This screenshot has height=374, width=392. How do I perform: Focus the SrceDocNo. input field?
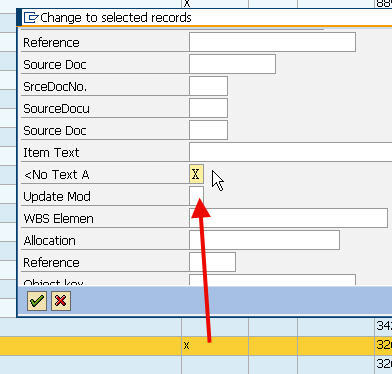pyautogui.click(x=208, y=86)
